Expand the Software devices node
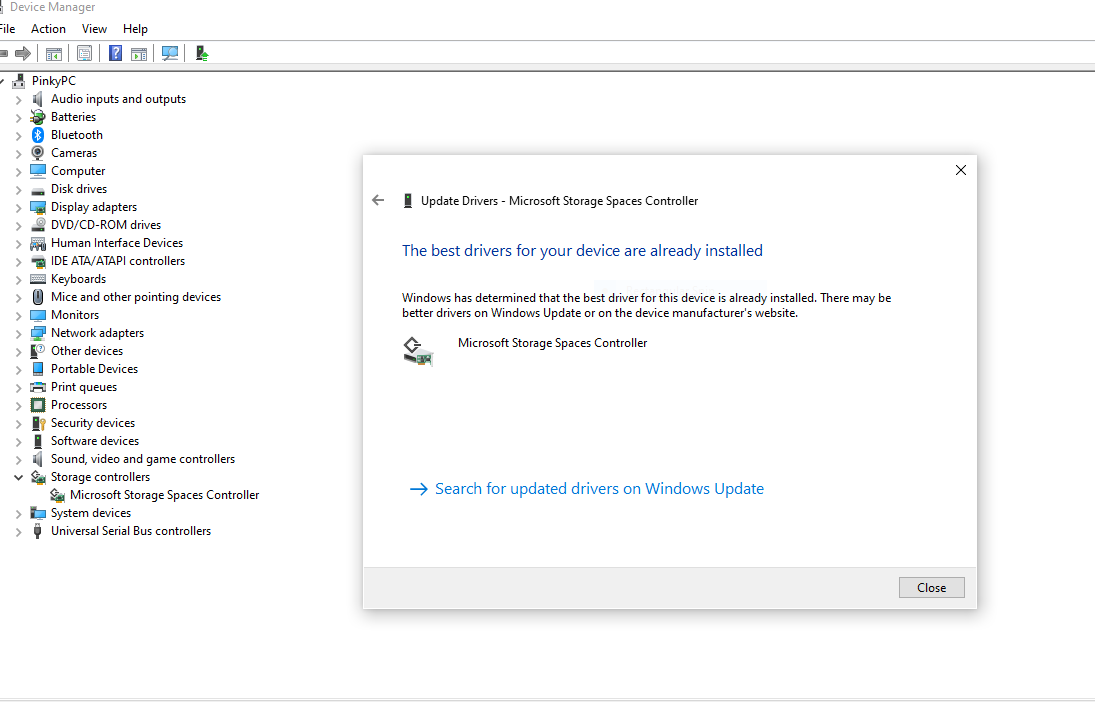1095x702 pixels. (x=19, y=441)
